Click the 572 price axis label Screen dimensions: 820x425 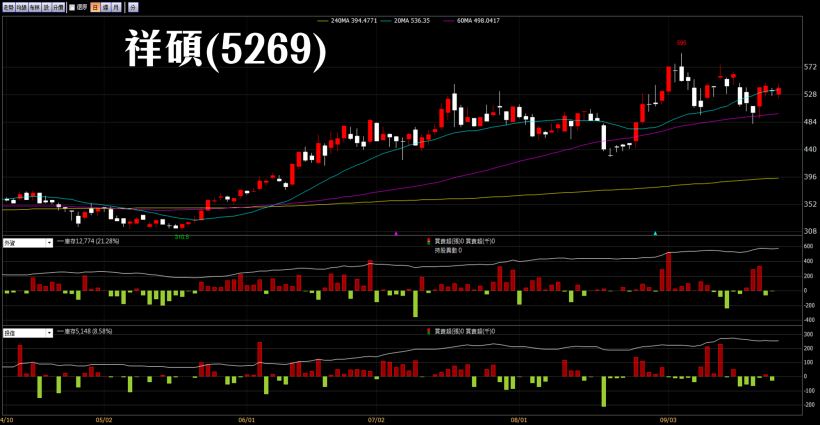coord(810,67)
